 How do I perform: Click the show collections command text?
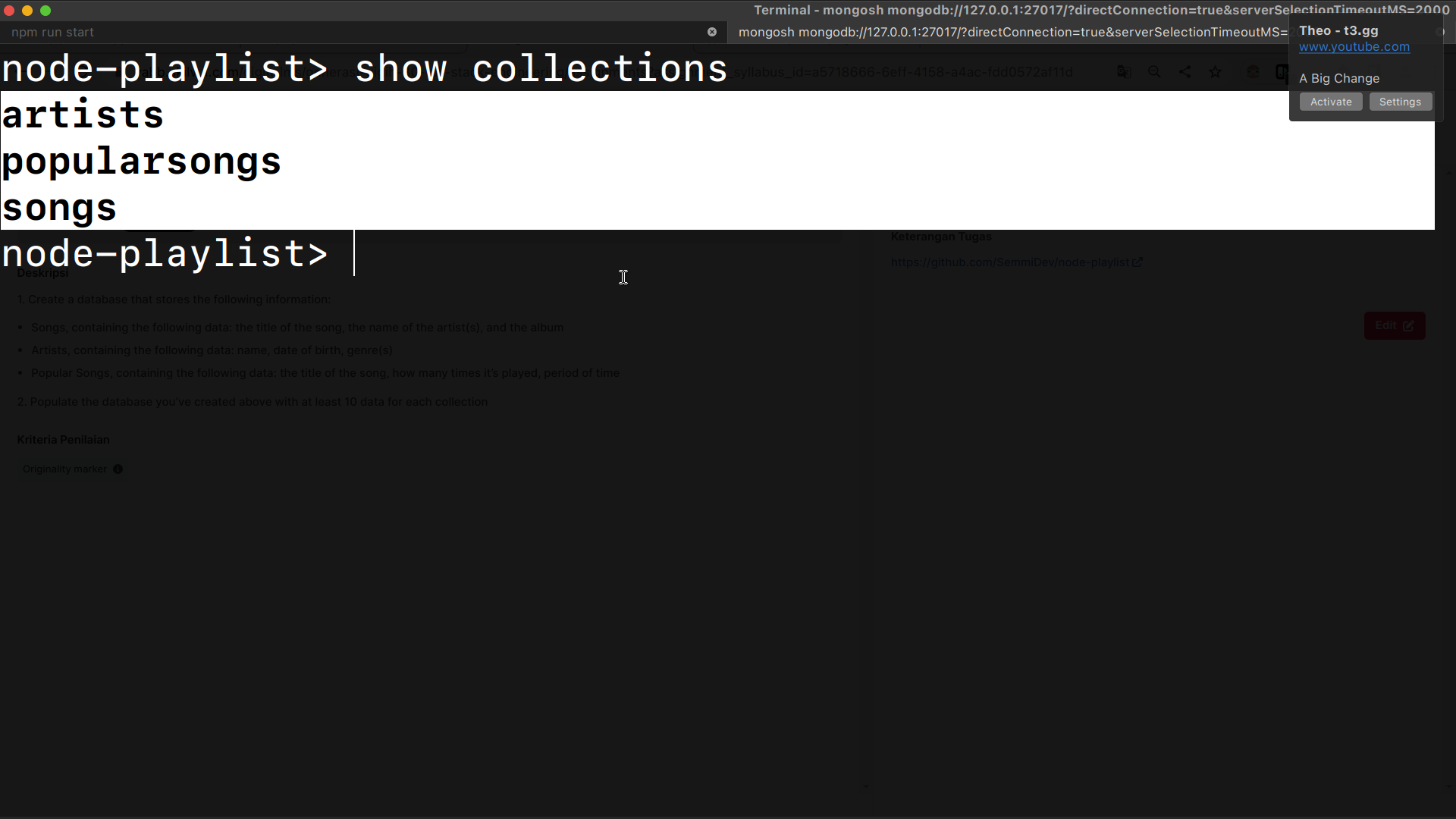(541, 69)
